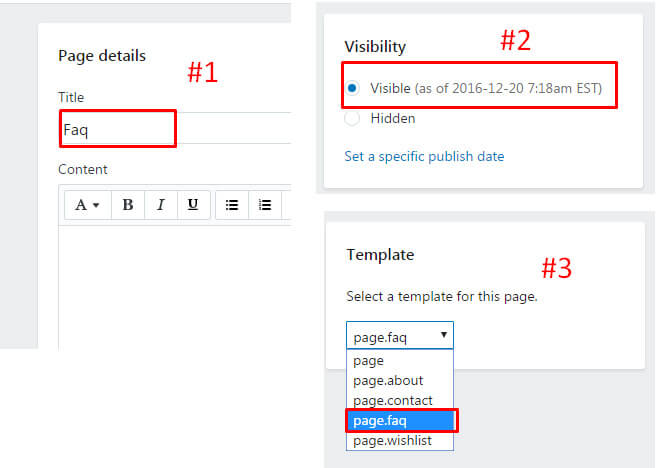Select page.contact in the template list
This screenshot has width=656, height=468.
coord(393,400)
